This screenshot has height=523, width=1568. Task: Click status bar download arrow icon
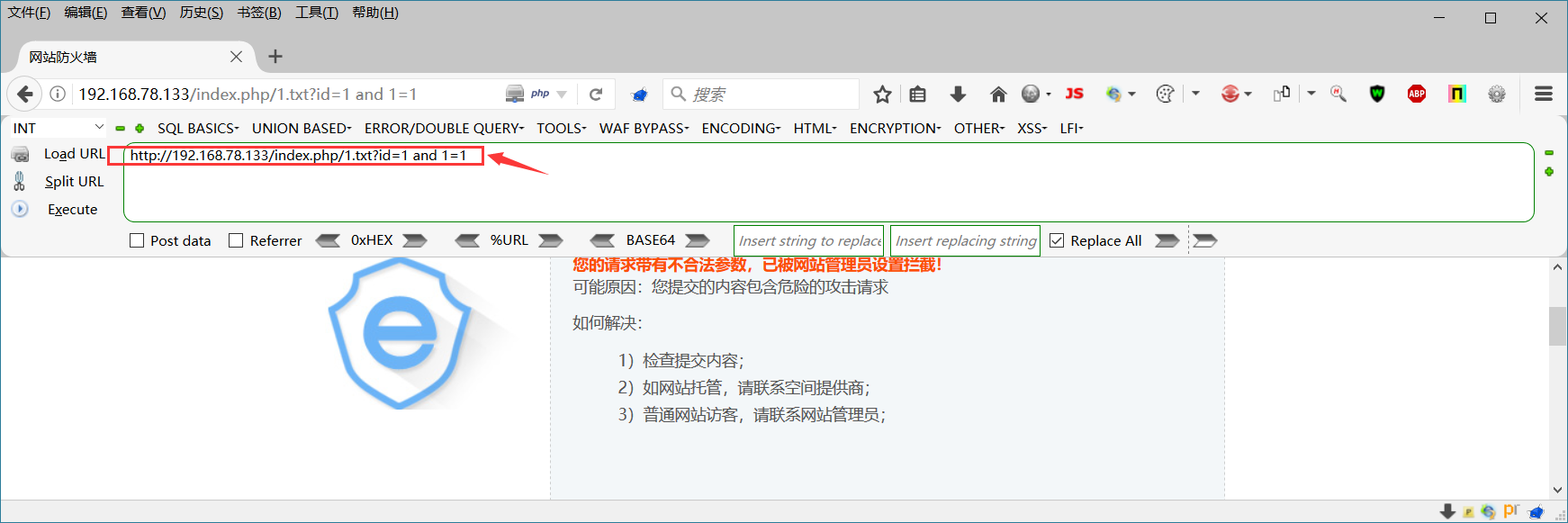click(1447, 511)
